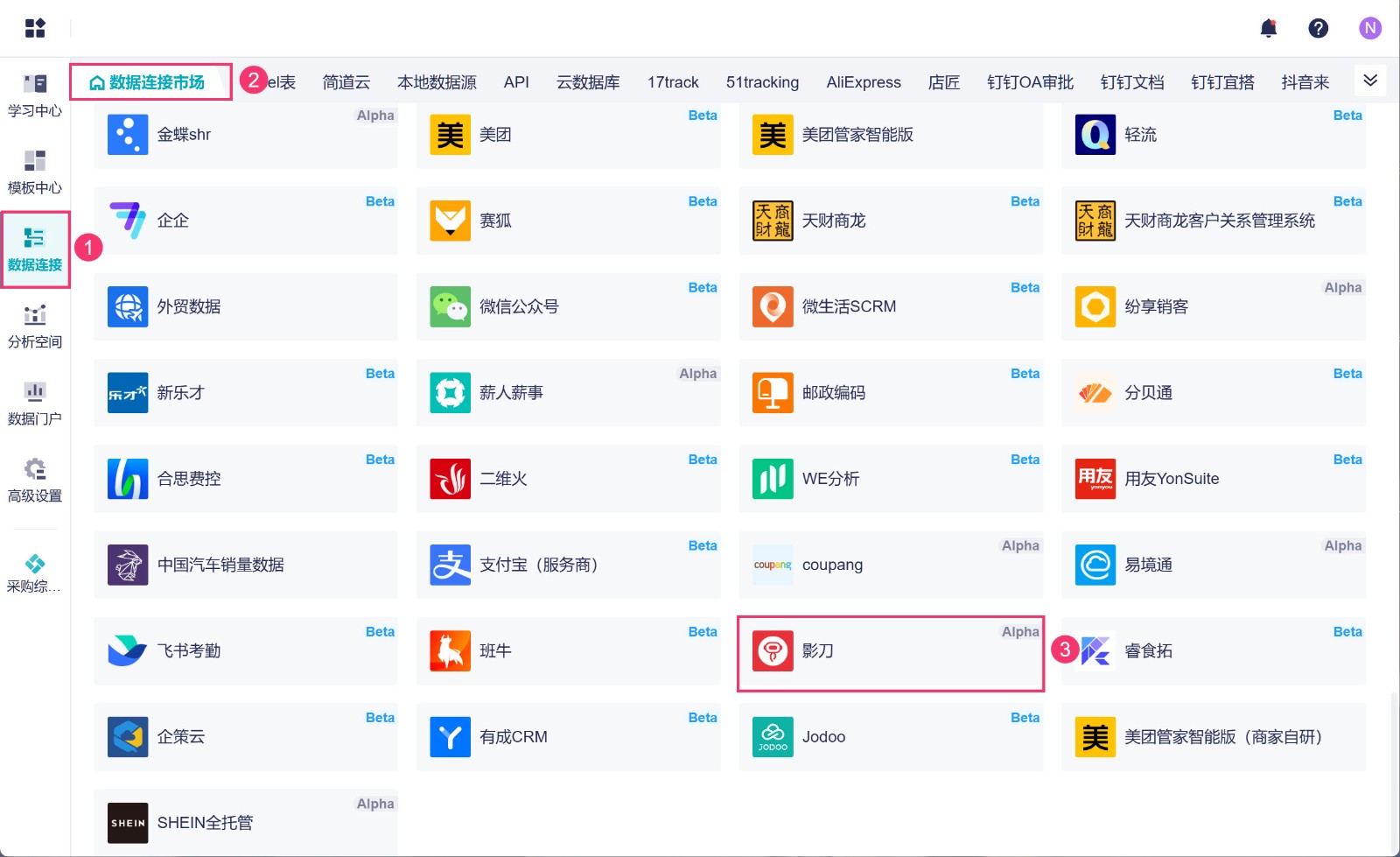This screenshot has height=857, width=1400.
Task: Expand the hidden tabs chevron
Action: pyautogui.click(x=1370, y=81)
